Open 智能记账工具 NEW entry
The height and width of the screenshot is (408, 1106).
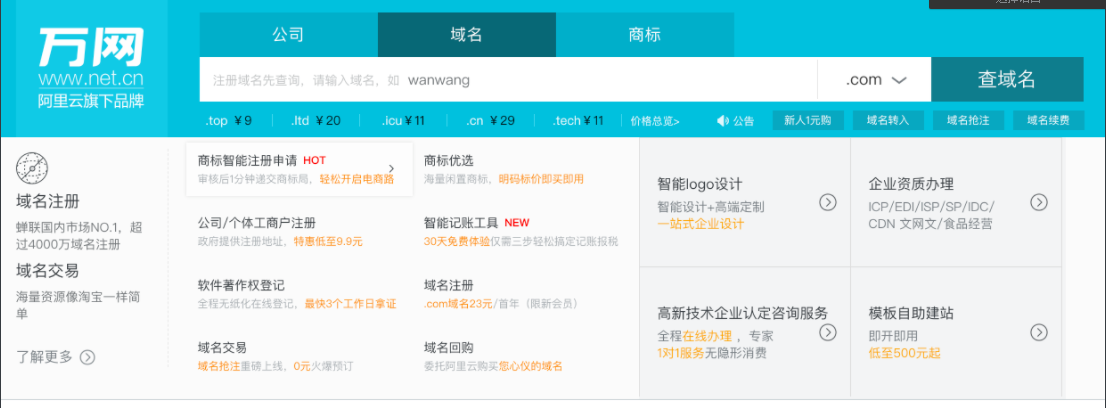tap(477, 223)
